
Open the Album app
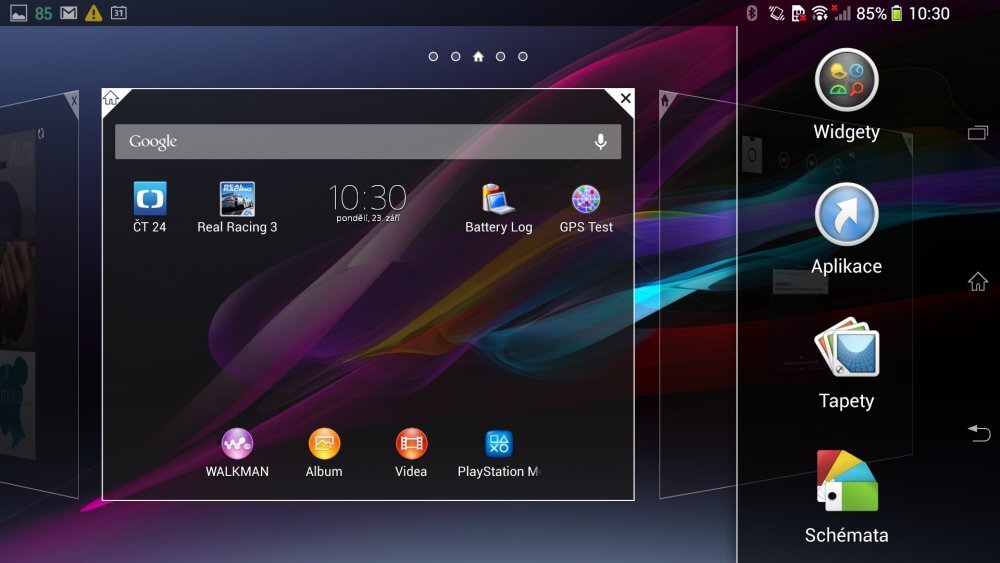tap(324, 453)
